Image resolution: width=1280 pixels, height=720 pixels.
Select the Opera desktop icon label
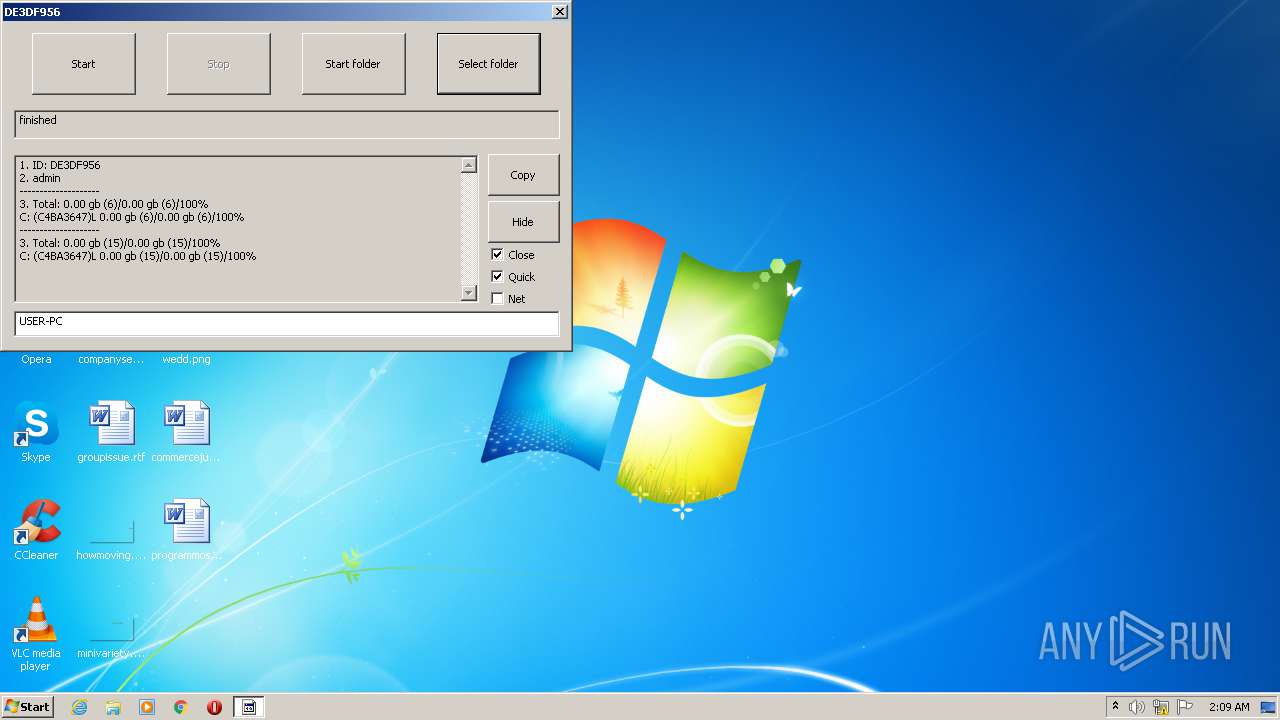pos(36,359)
